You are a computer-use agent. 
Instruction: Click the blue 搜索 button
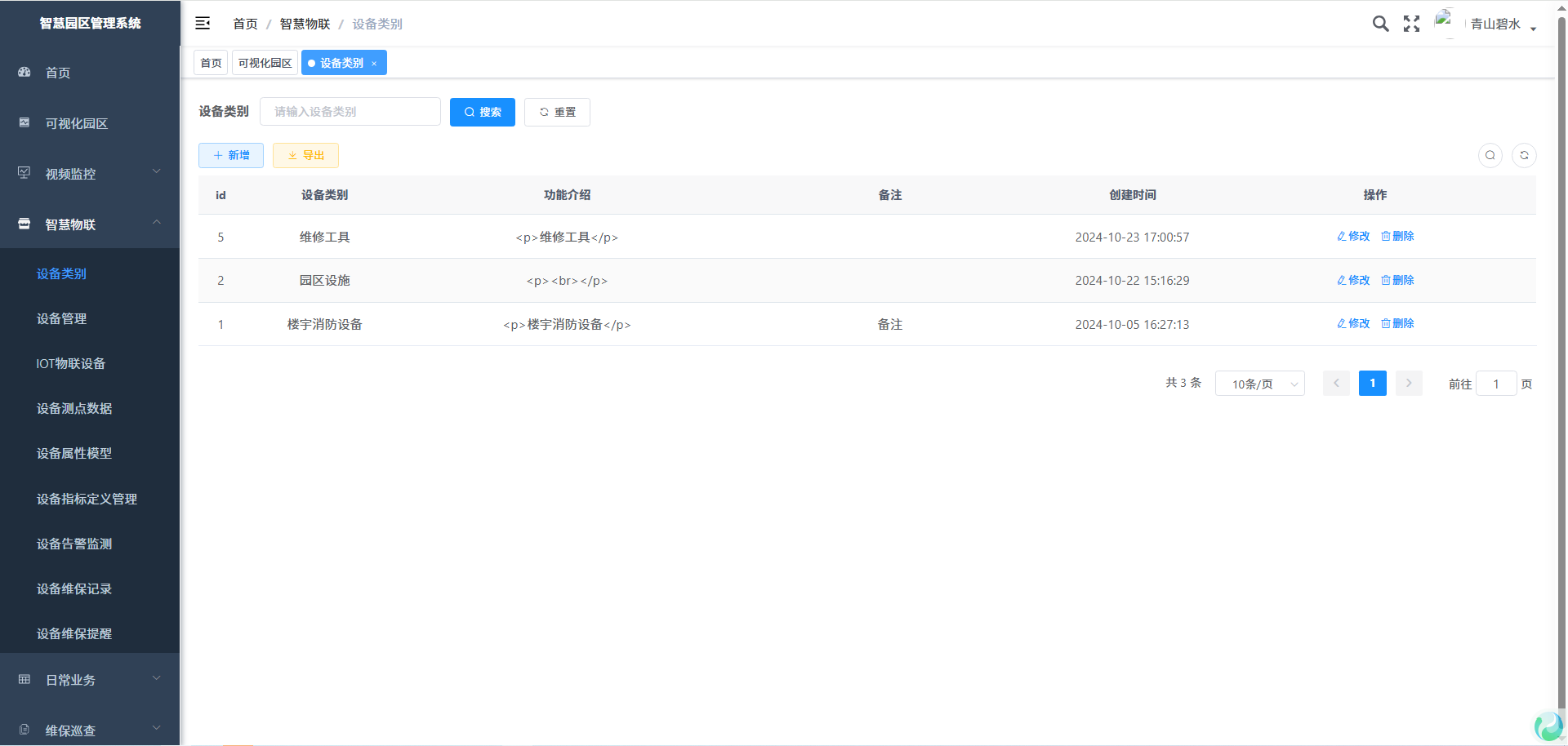[x=482, y=112]
